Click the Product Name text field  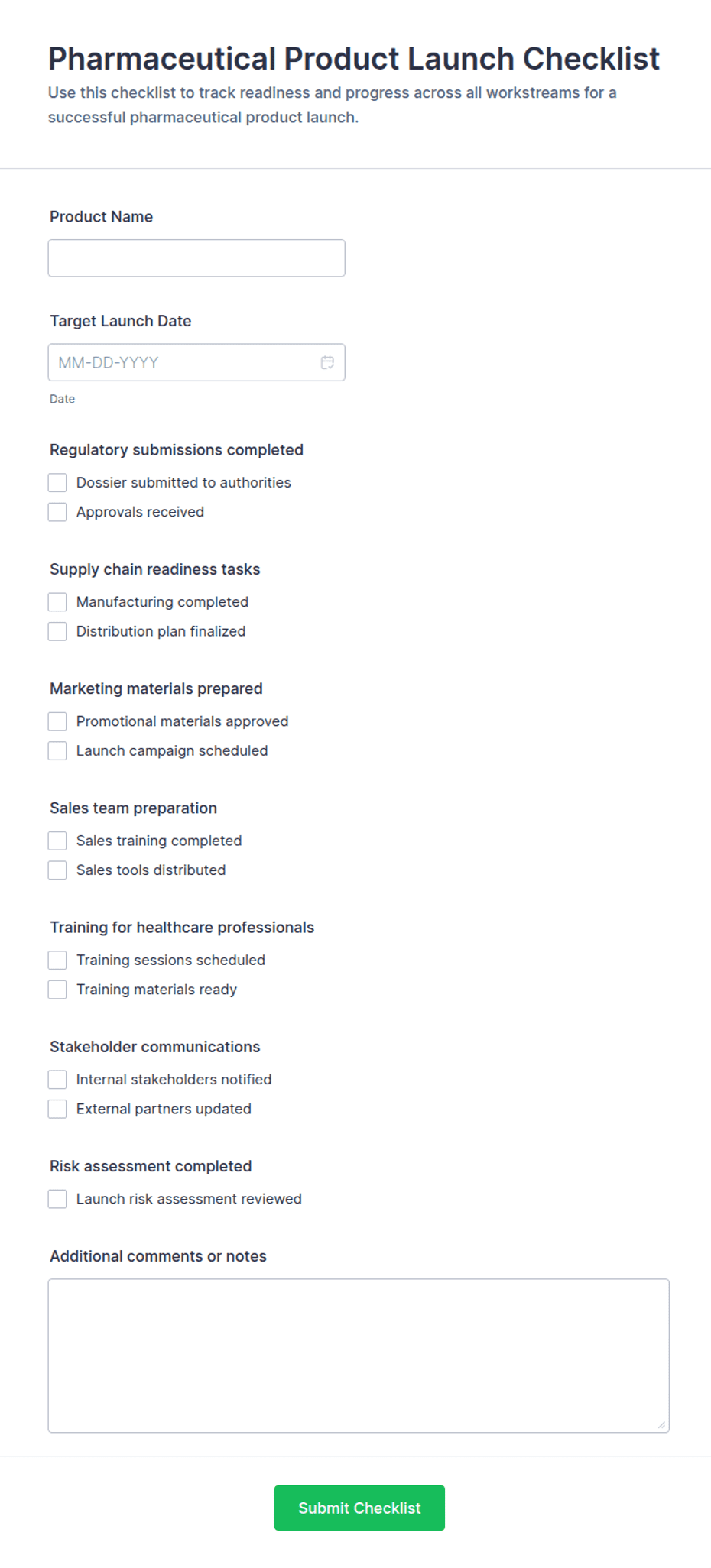click(196, 258)
